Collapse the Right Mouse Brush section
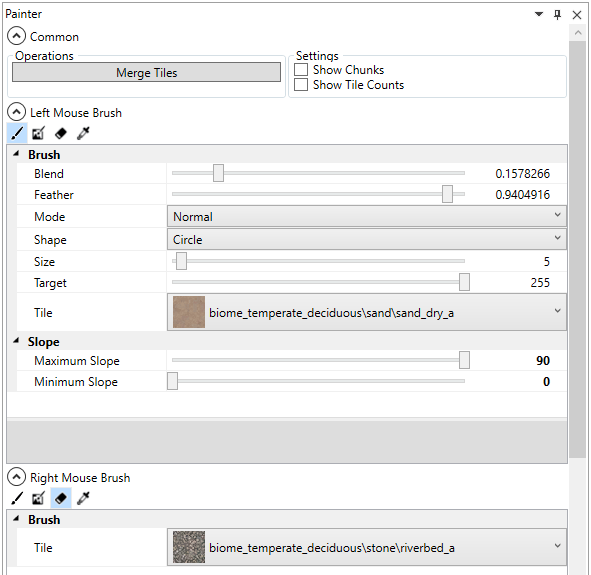The width and height of the screenshot is (591, 575). (17, 477)
